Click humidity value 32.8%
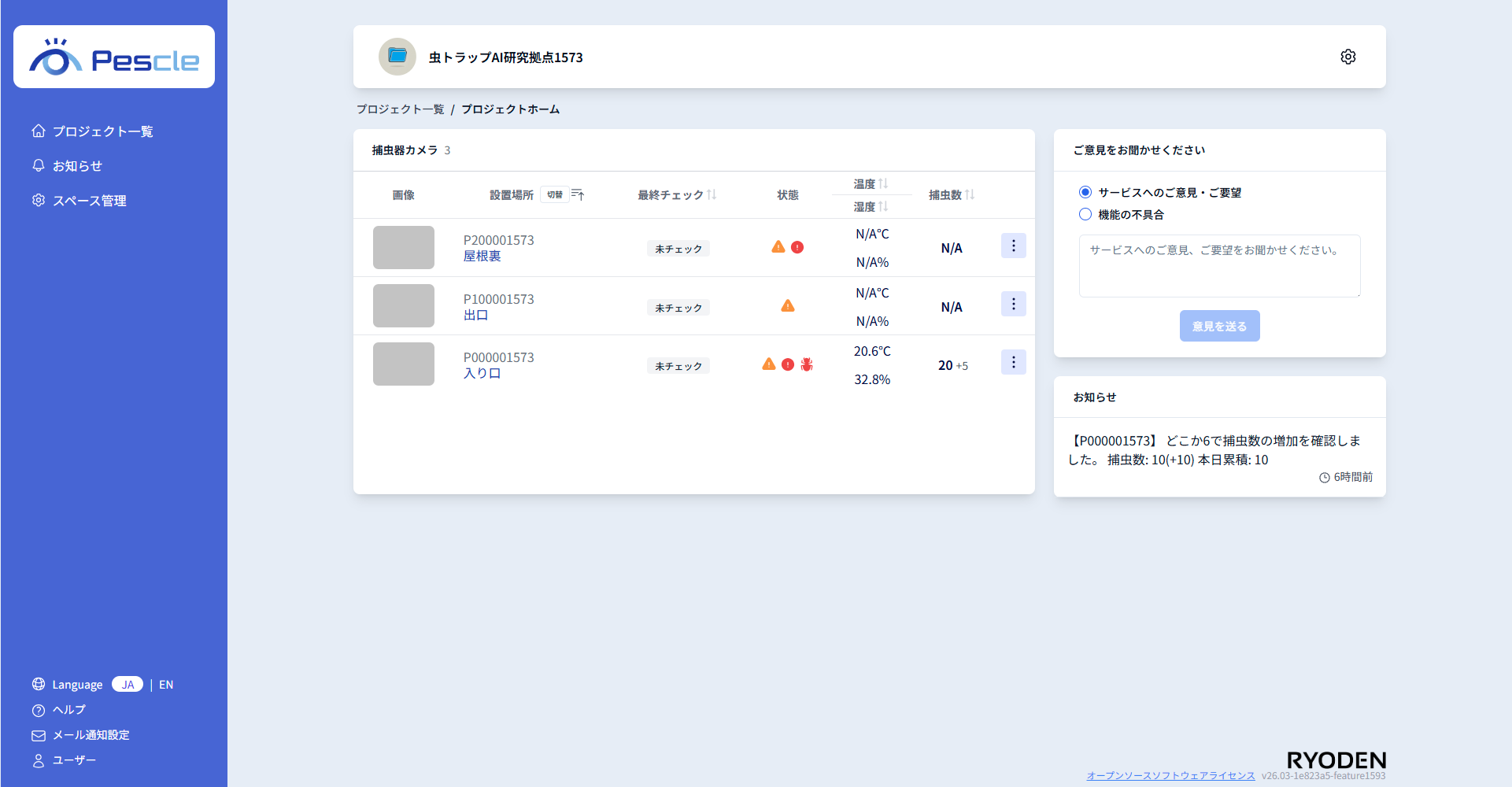Viewport: 1512px width, 787px height. [x=873, y=379]
